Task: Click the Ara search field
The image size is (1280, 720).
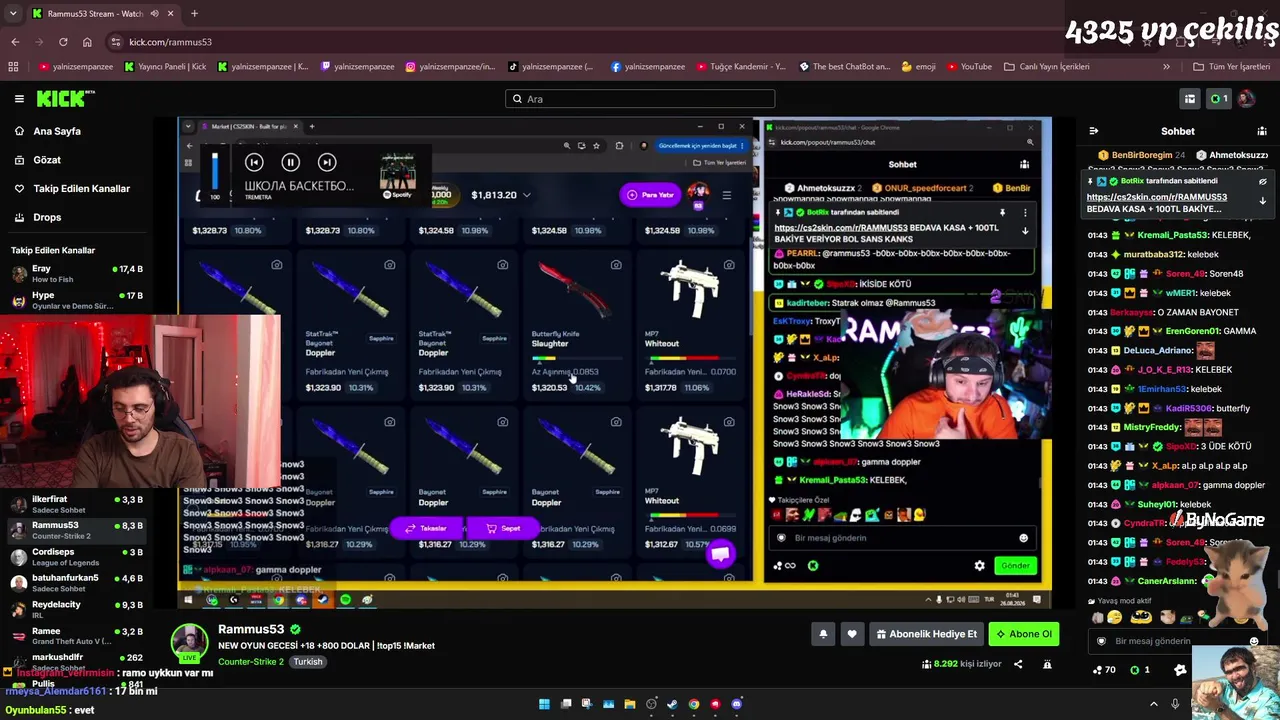Action: (x=640, y=99)
